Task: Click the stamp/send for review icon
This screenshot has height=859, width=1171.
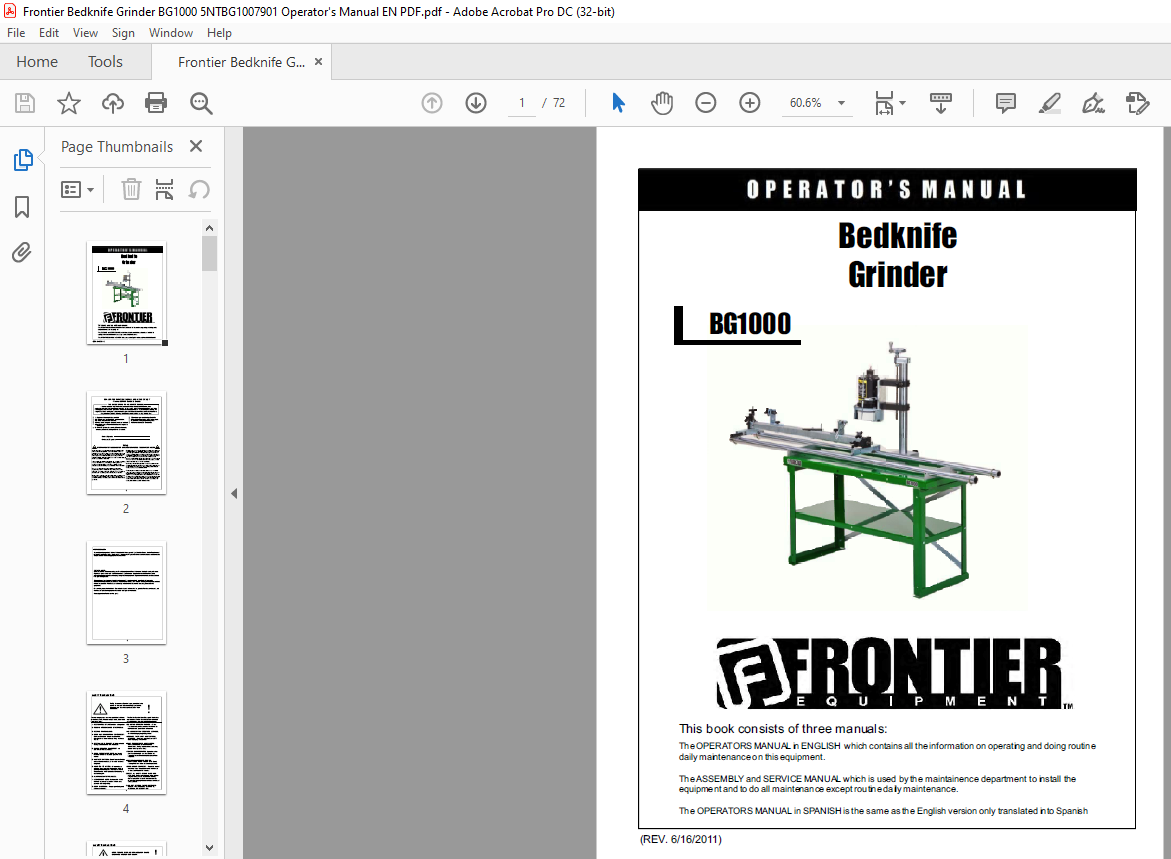Action: (x=1137, y=103)
